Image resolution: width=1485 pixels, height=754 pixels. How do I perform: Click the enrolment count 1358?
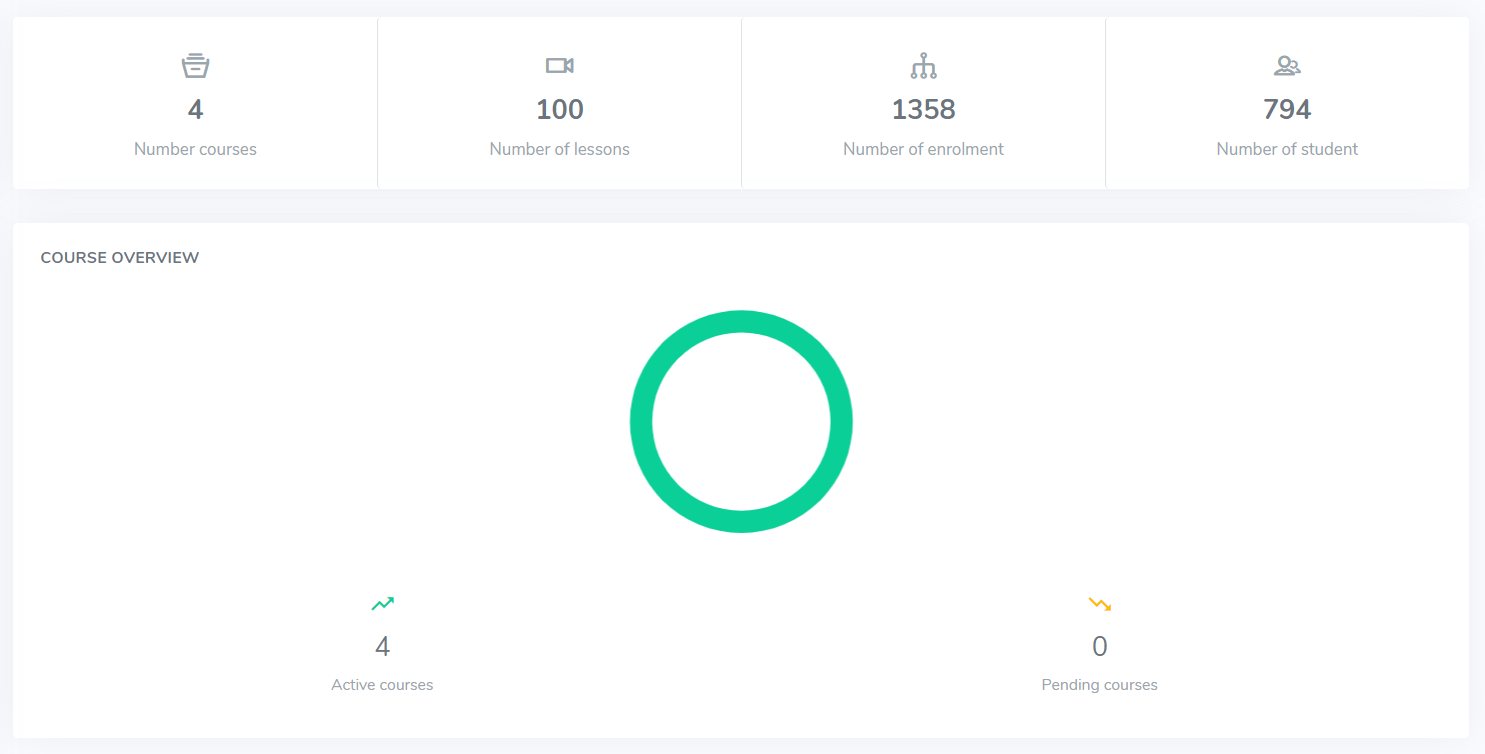[x=923, y=109]
